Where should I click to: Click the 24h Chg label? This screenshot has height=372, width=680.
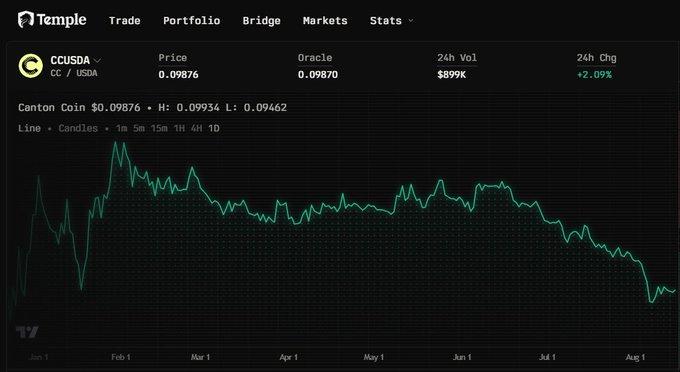pos(596,58)
